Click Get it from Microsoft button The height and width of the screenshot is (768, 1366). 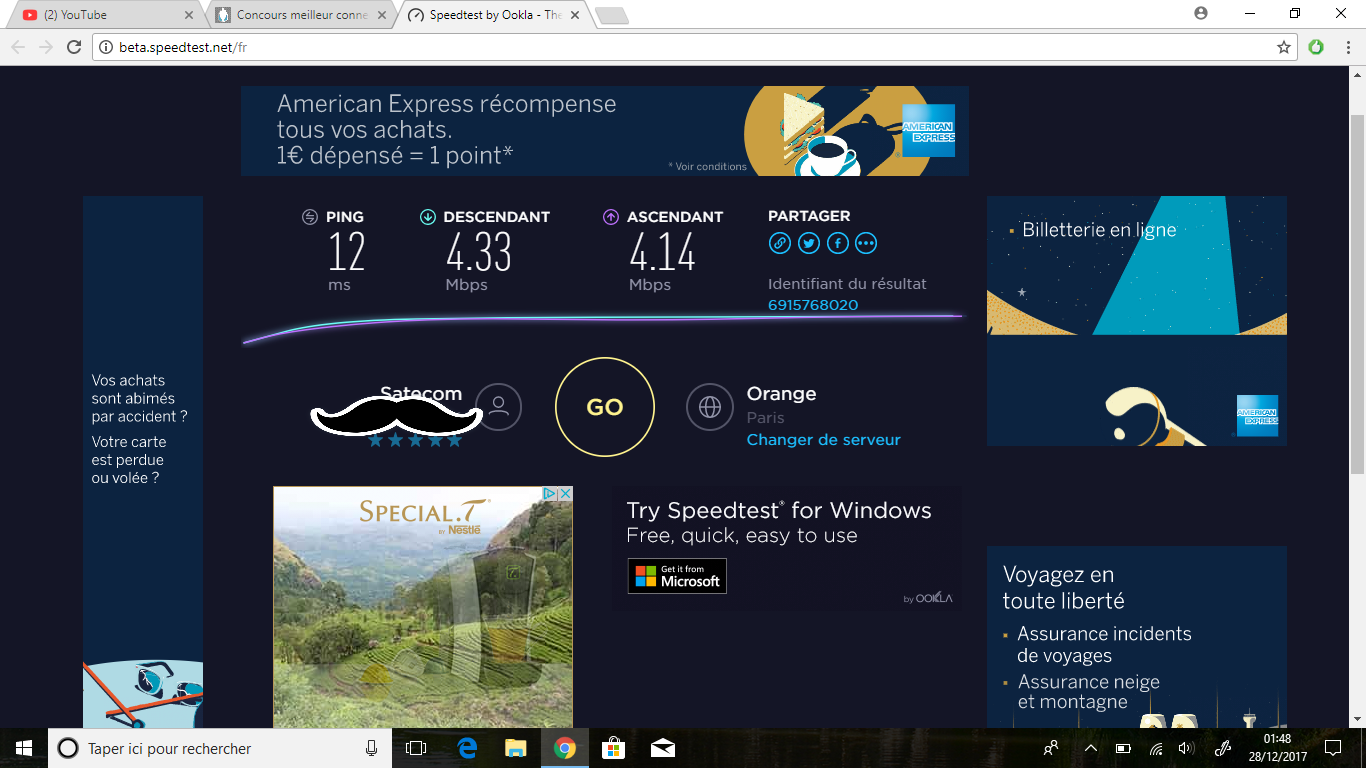677,576
